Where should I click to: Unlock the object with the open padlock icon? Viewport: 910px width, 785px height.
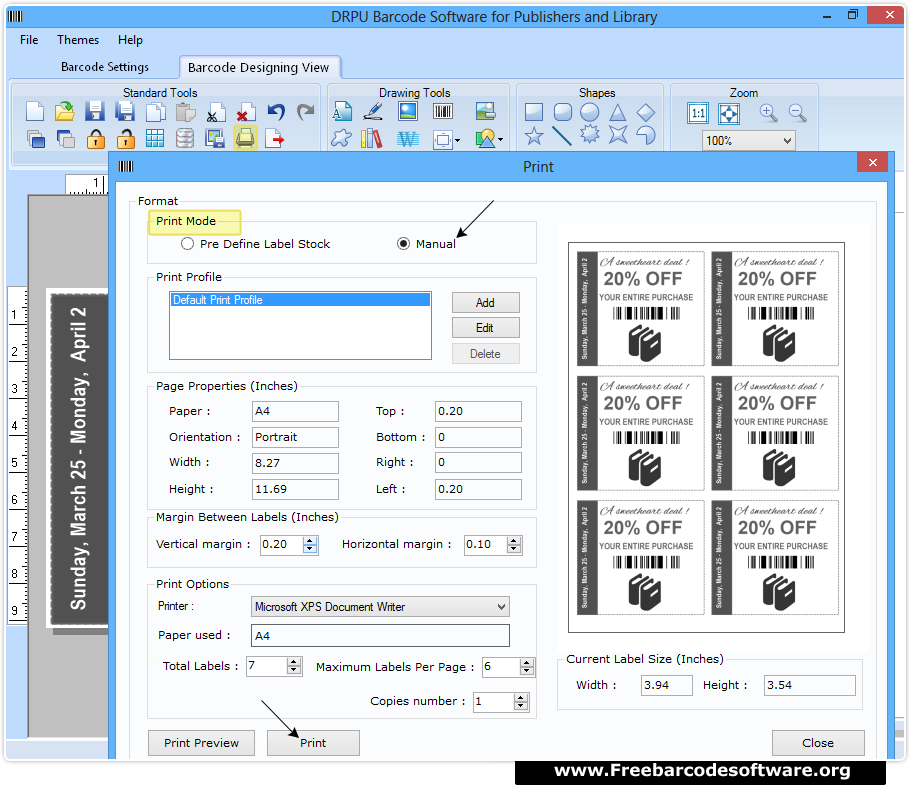[125, 139]
